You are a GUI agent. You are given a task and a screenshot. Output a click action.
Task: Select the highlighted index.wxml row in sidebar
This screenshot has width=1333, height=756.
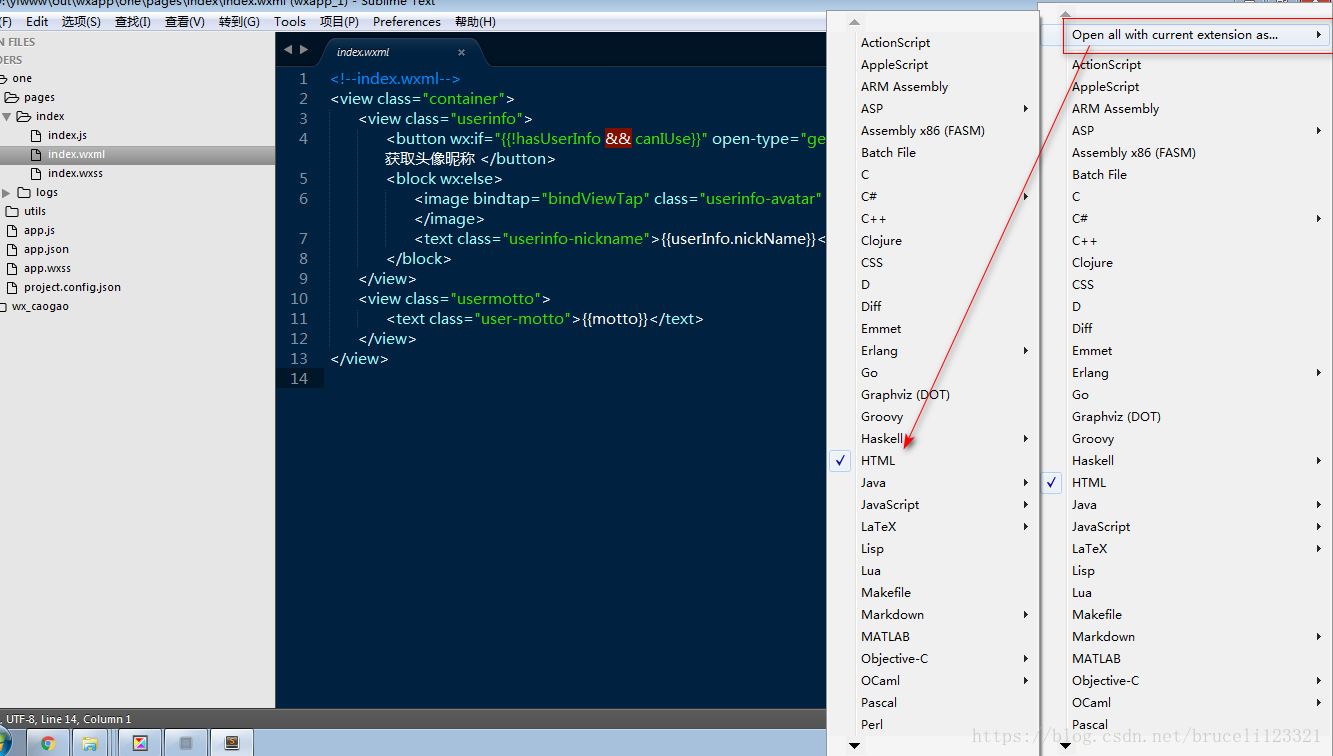137,154
